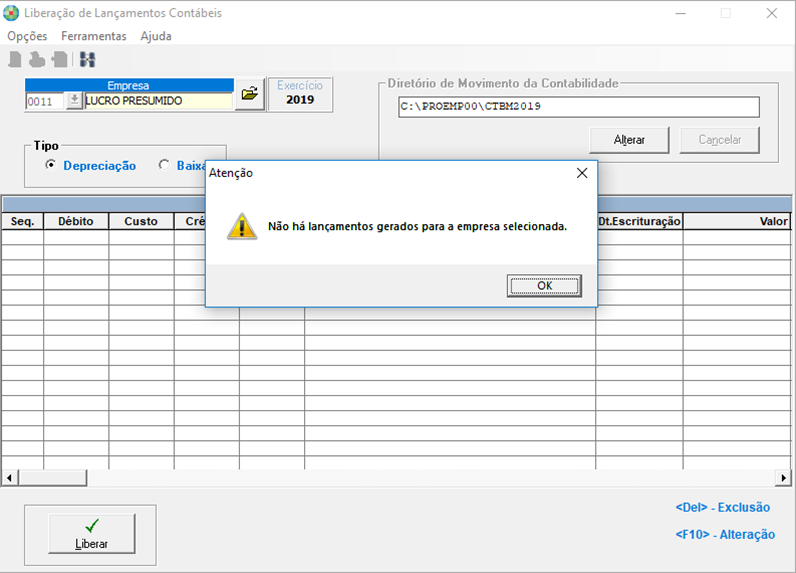The width and height of the screenshot is (796, 573).
Task: Confirm the Atenção dialog with OK
Action: [544, 286]
